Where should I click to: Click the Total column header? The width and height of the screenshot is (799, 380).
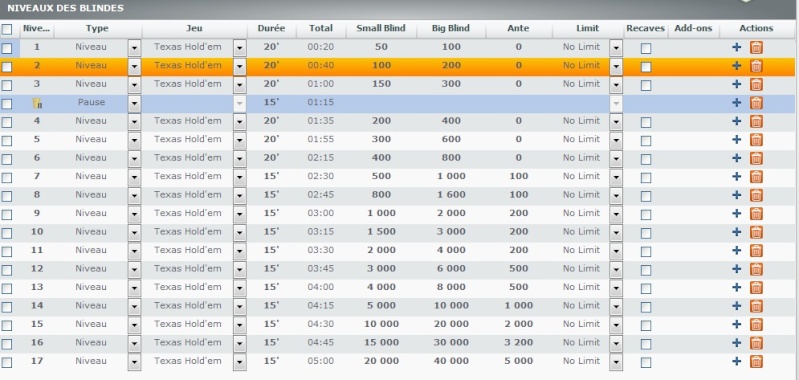[x=321, y=29]
